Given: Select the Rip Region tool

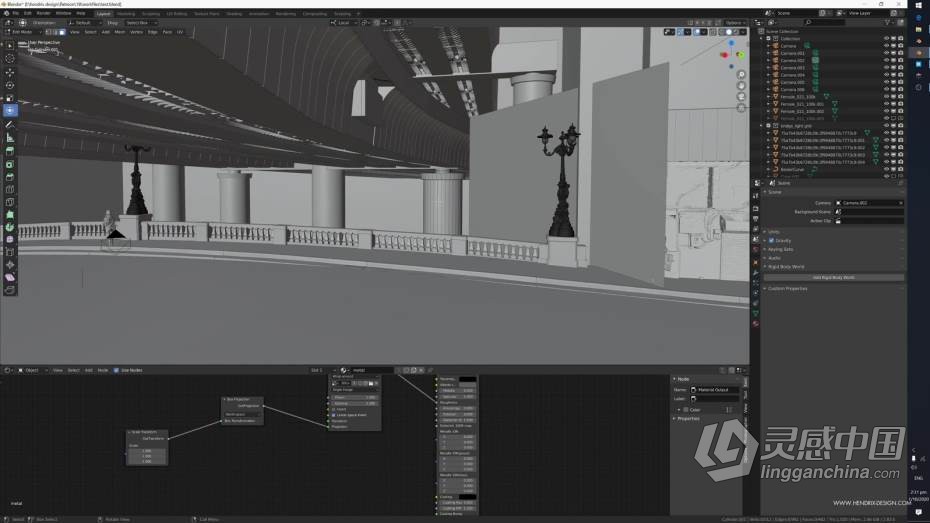Looking at the screenshot, I should point(10,290).
